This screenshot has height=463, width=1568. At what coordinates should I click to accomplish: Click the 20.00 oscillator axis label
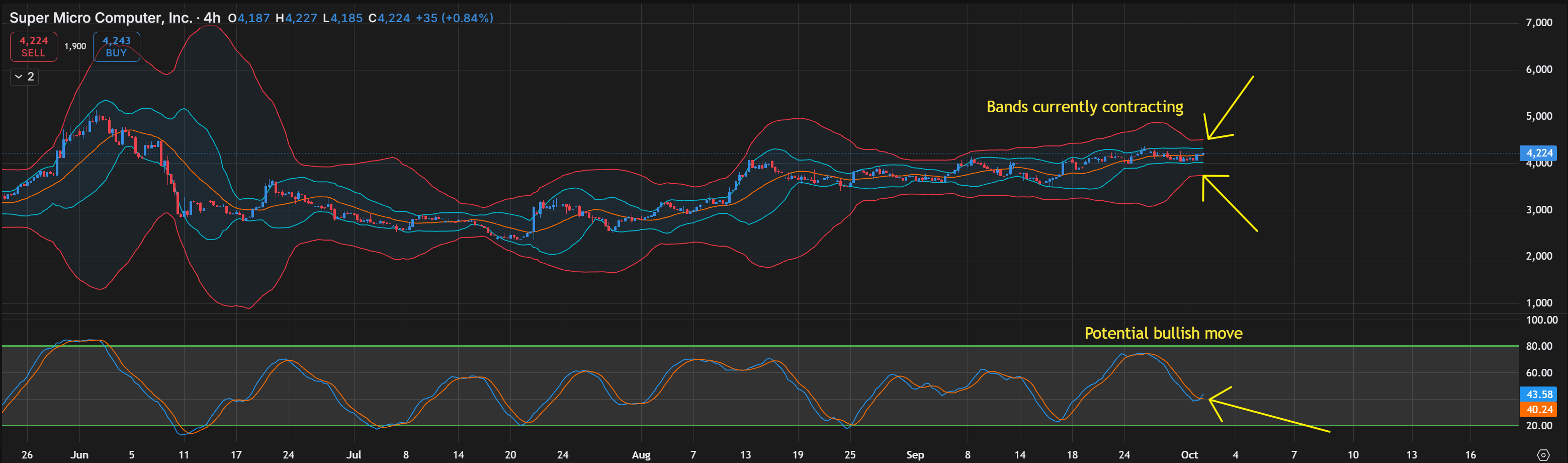pyautogui.click(x=1539, y=426)
